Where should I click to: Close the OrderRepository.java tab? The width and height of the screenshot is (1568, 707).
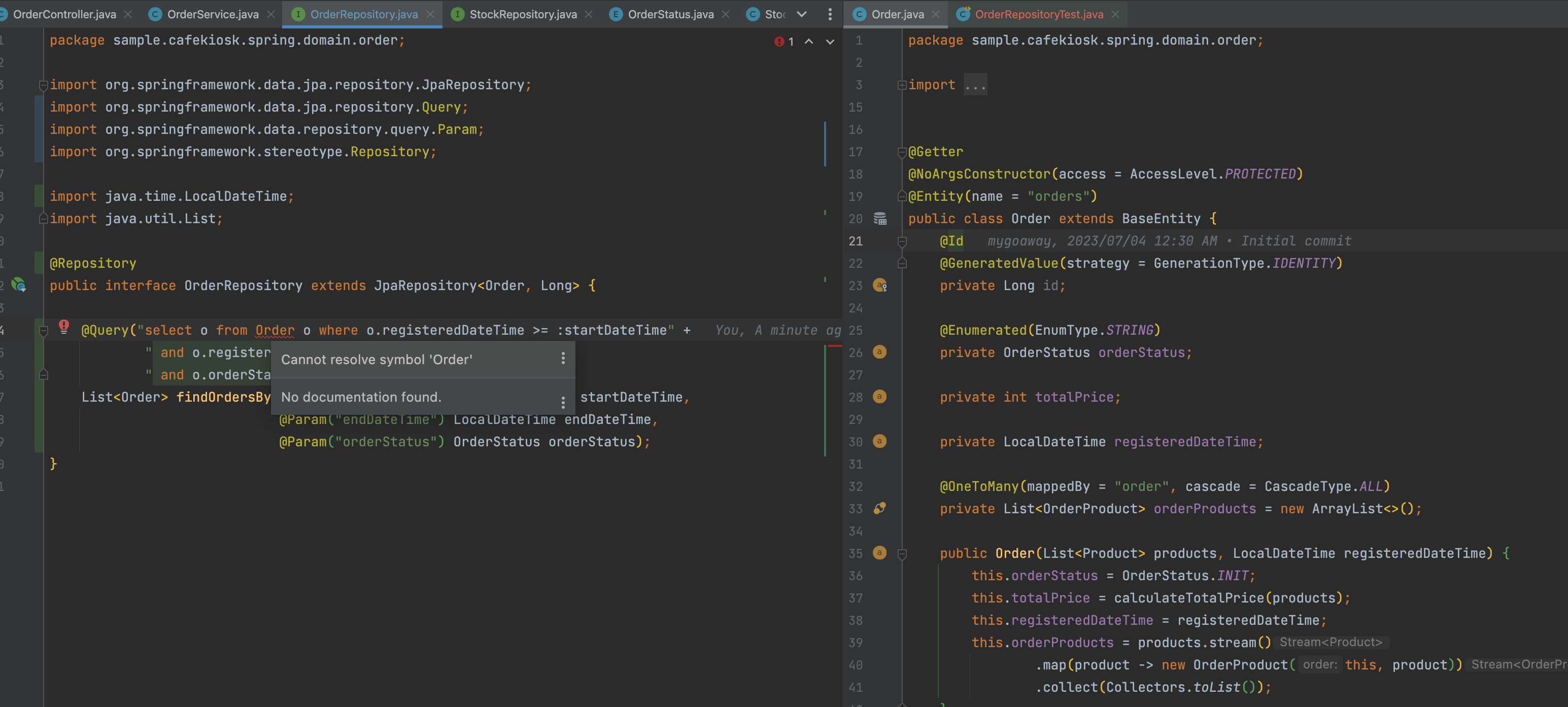[x=430, y=14]
